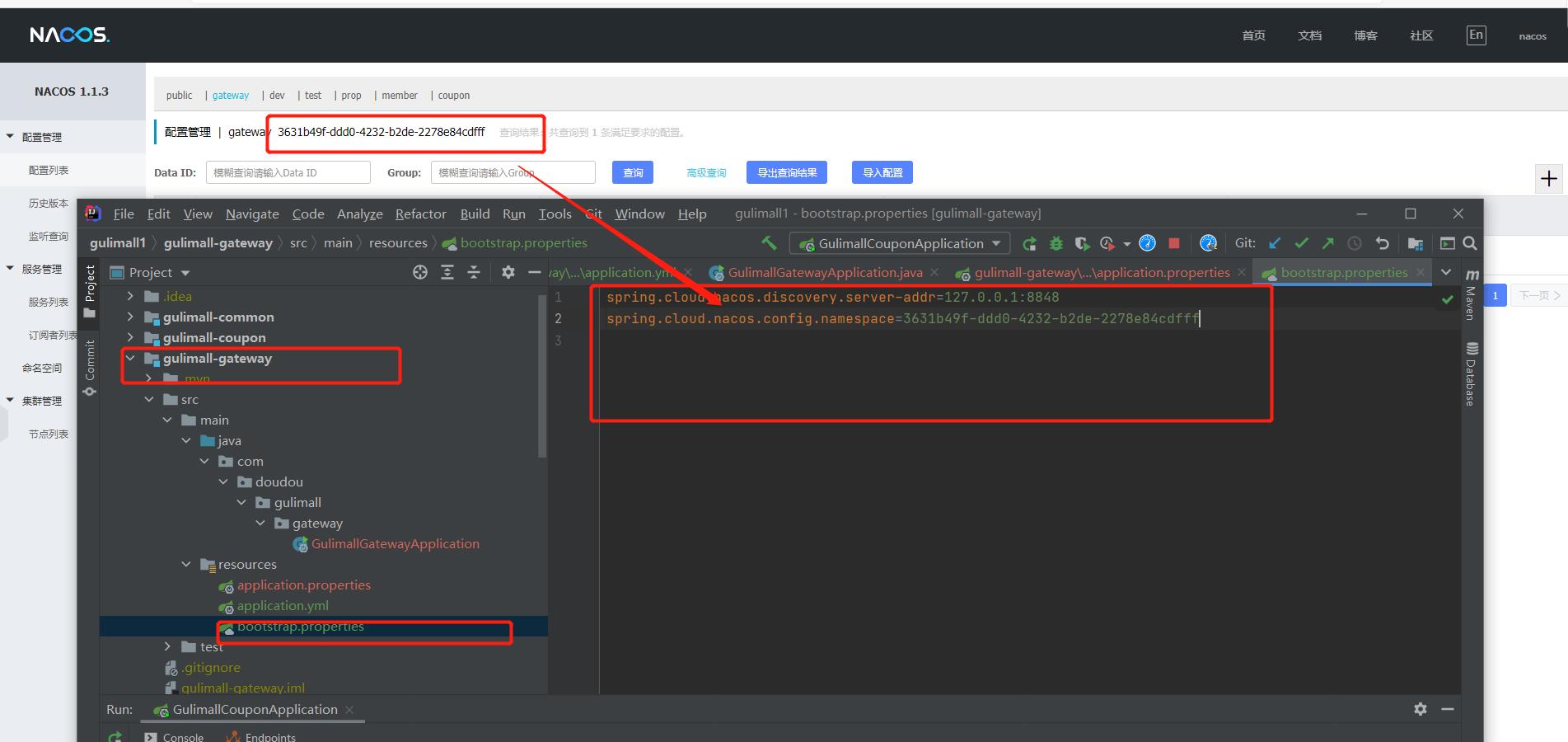The width and height of the screenshot is (1568, 742).
Task: Show hidden editor tabs dropdown
Action: pyautogui.click(x=1446, y=272)
